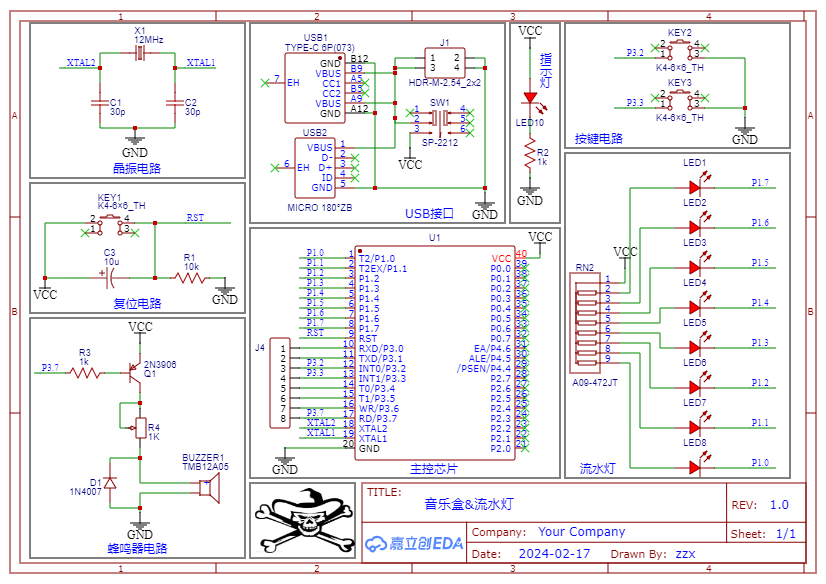The width and height of the screenshot is (826, 584).
Task: Select polarized capacitor C3 10u
Action: (x=110, y=278)
